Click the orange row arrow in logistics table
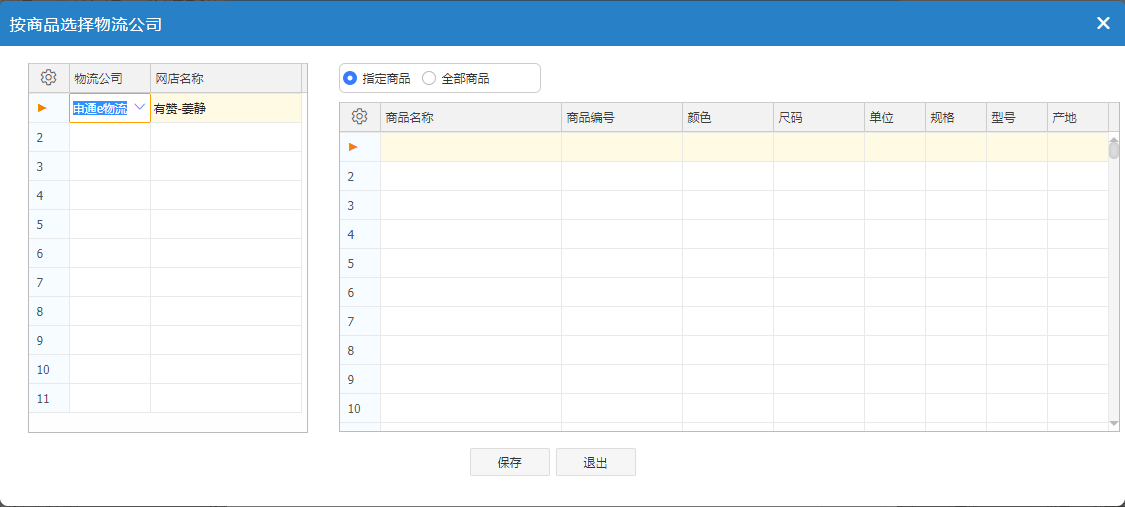 42,108
